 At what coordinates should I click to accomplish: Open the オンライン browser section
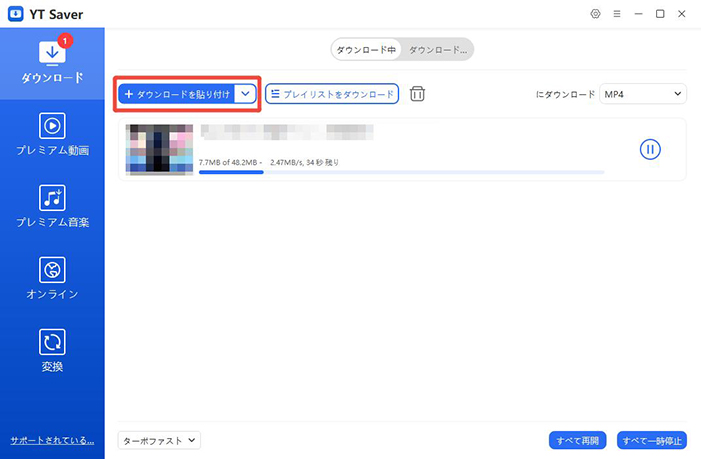pyautogui.click(x=52, y=279)
